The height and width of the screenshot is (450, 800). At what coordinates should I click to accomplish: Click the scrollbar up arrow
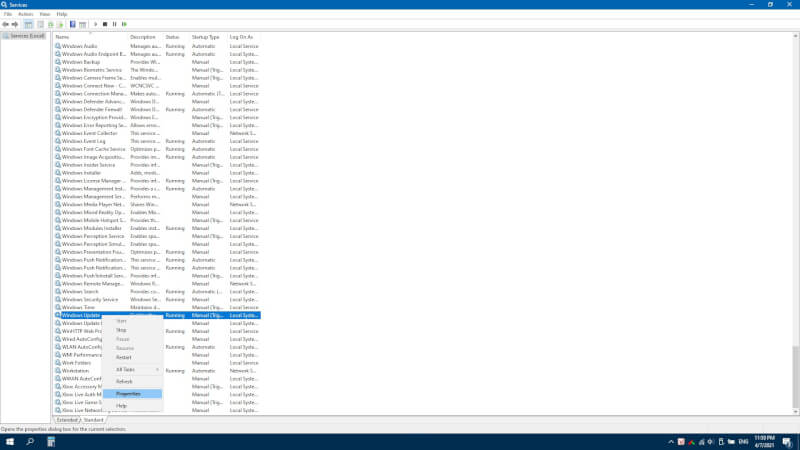[795, 36]
